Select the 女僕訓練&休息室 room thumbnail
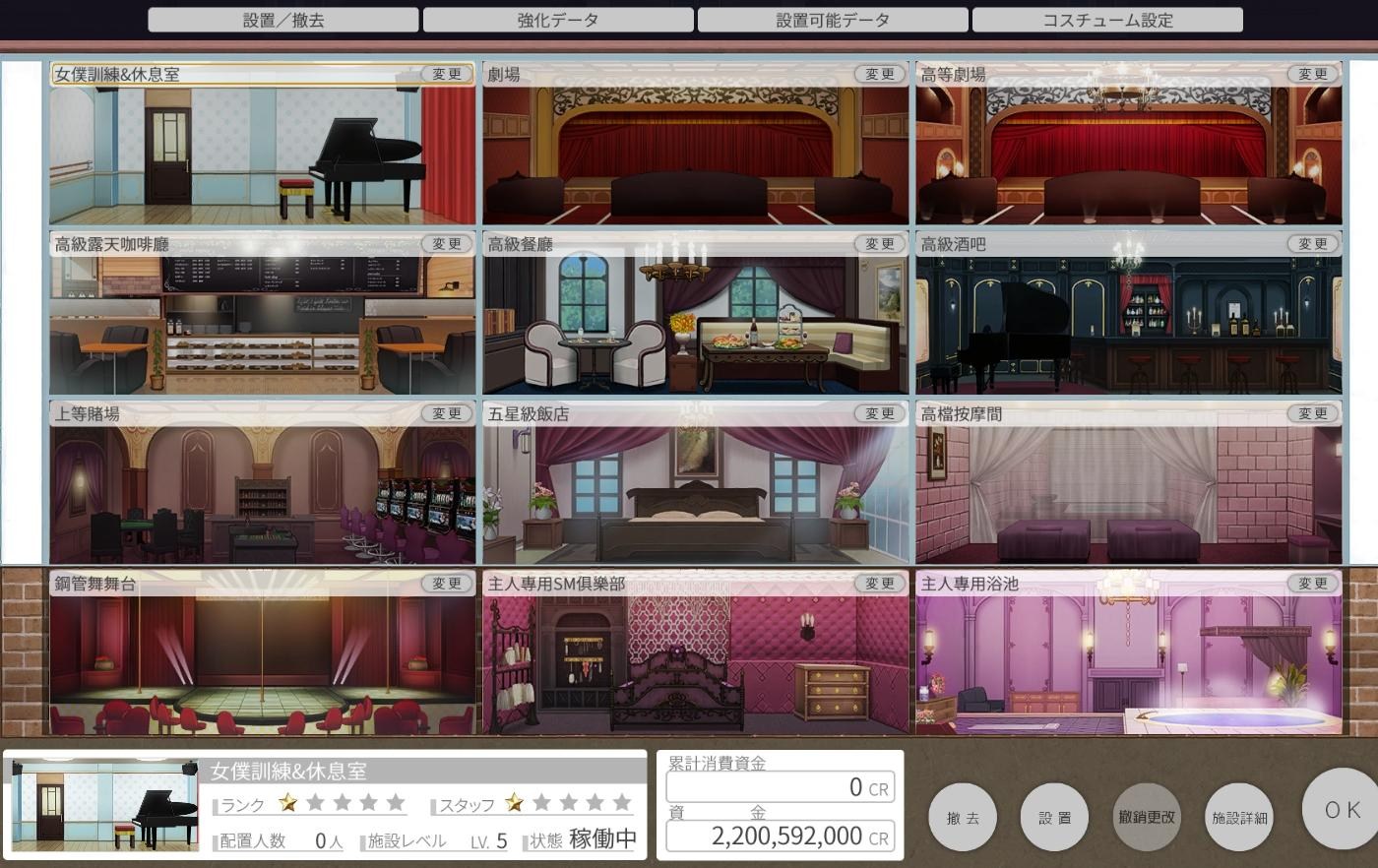Image resolution: width=1378 pixels, height=868 pixels. click(262, 155)
